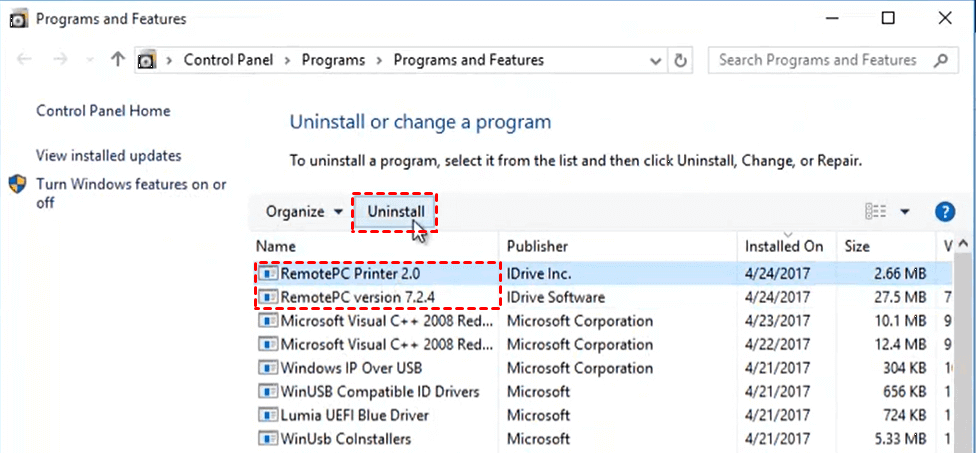
Task: Open Control Panel Home link
Action: 103,111
